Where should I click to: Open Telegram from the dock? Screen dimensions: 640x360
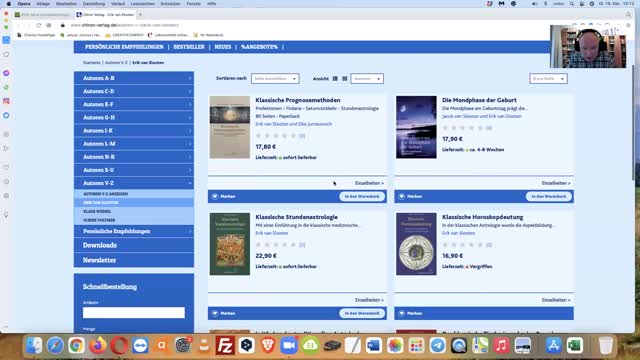point(438,345)
